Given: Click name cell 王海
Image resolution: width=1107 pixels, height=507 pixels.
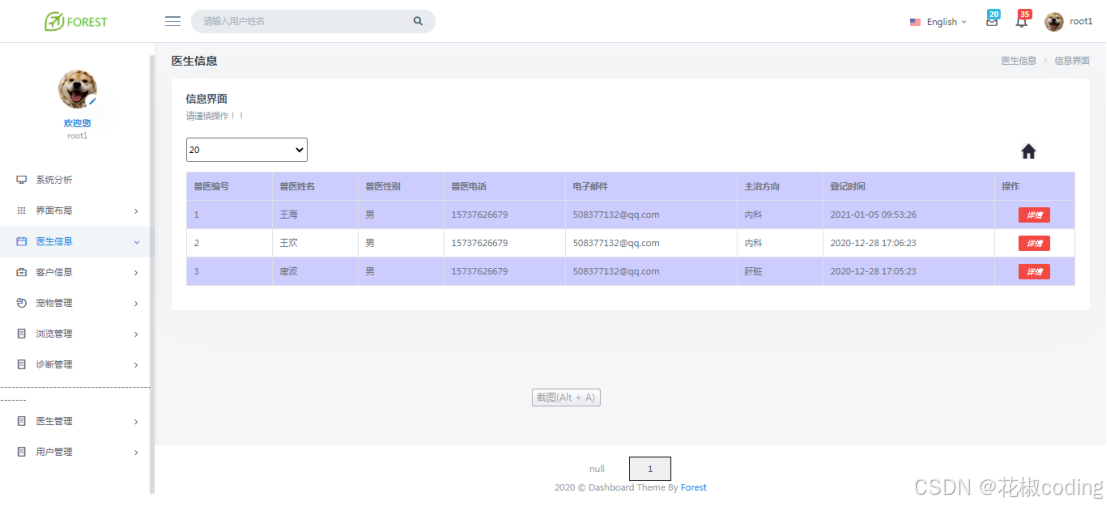Looking at the screenshot, I should (x=289, y=215).
